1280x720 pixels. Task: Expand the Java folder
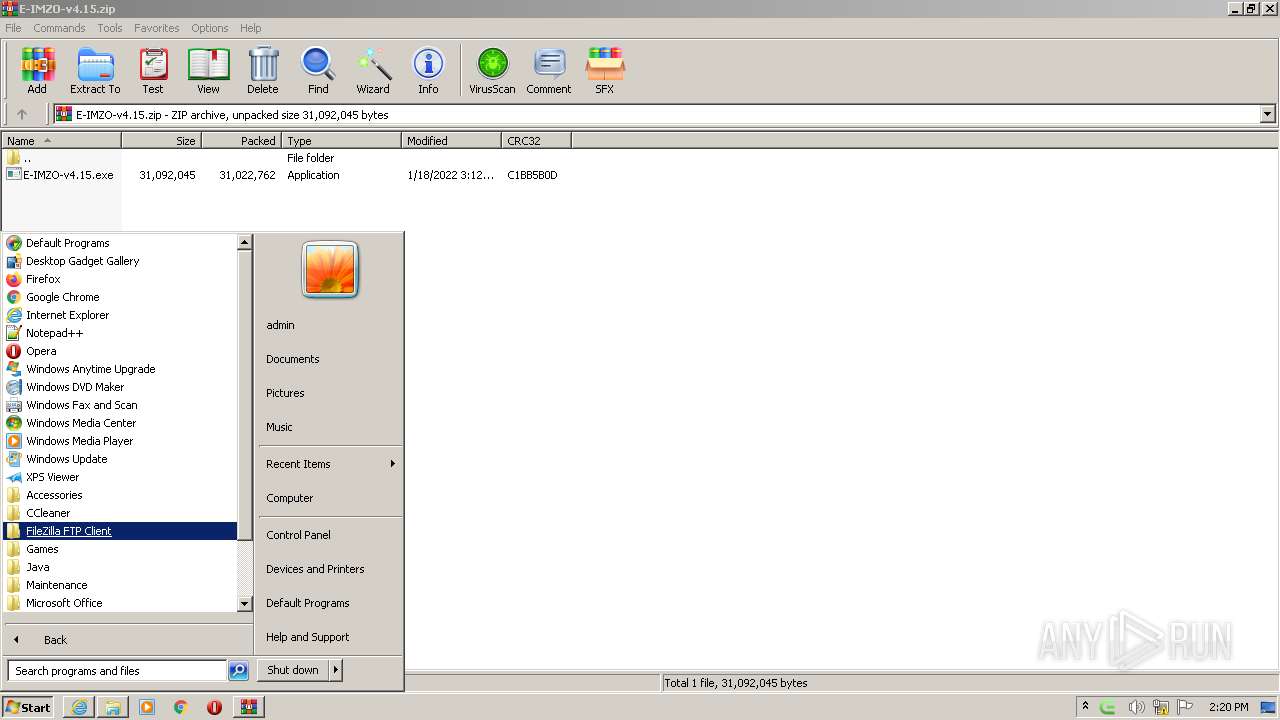(120, 567)
